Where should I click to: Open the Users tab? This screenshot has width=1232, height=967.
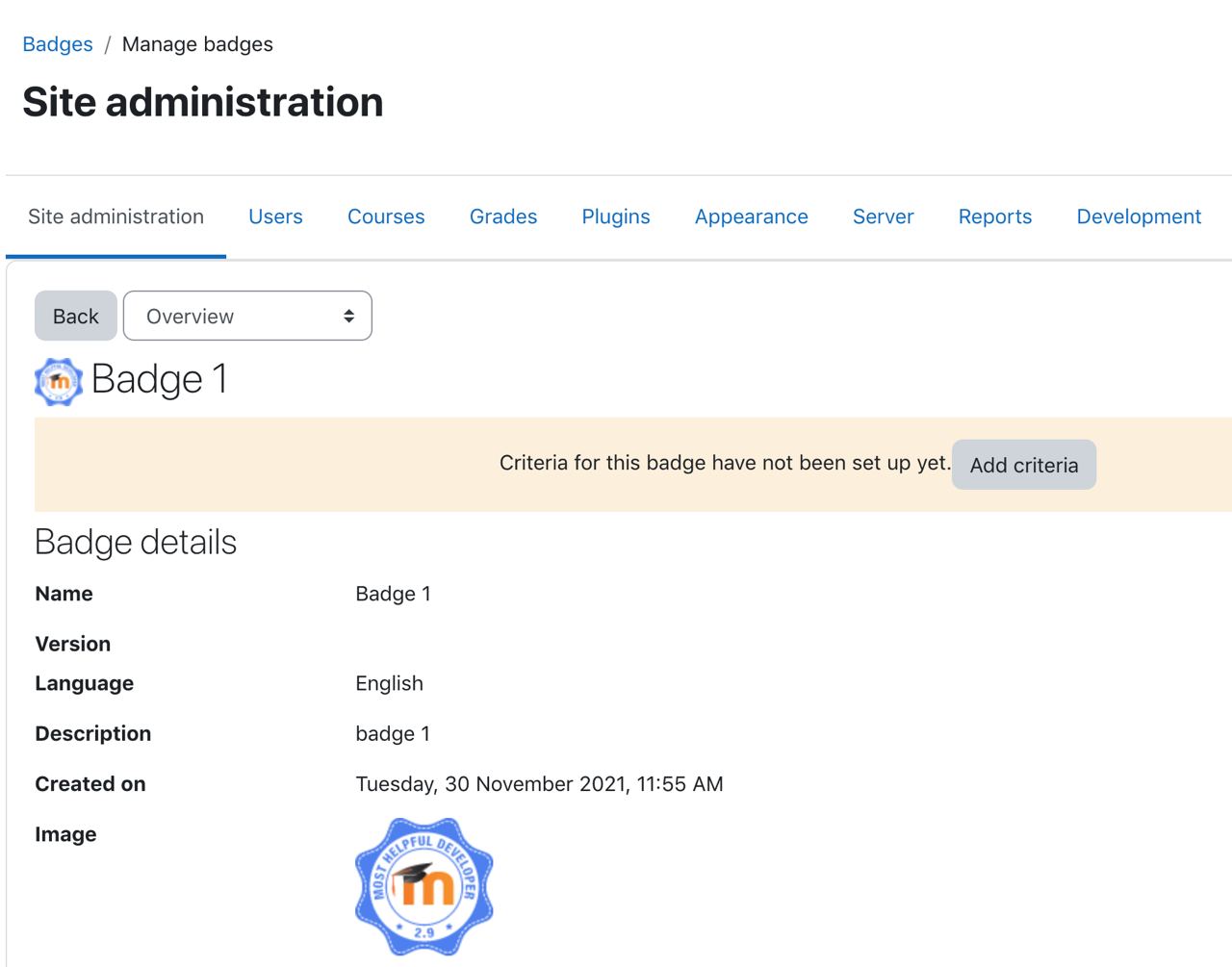coord(275,216)
